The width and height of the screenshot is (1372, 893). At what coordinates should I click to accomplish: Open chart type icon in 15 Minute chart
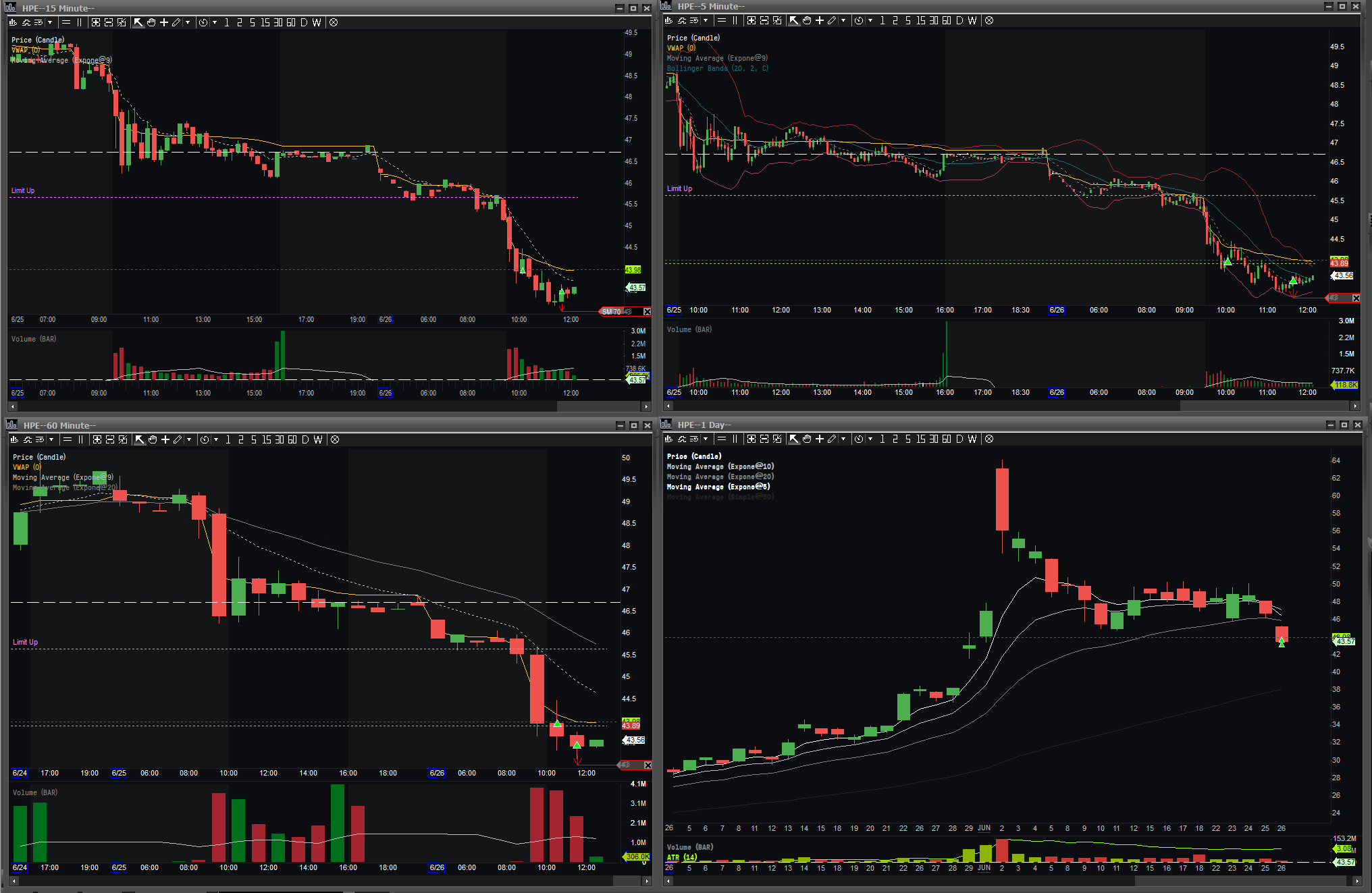[14, 22]
